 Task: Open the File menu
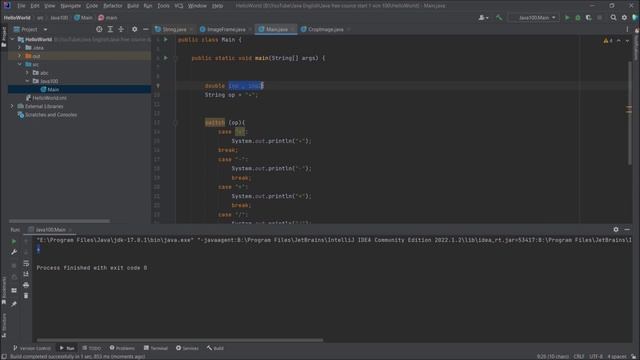21,6
